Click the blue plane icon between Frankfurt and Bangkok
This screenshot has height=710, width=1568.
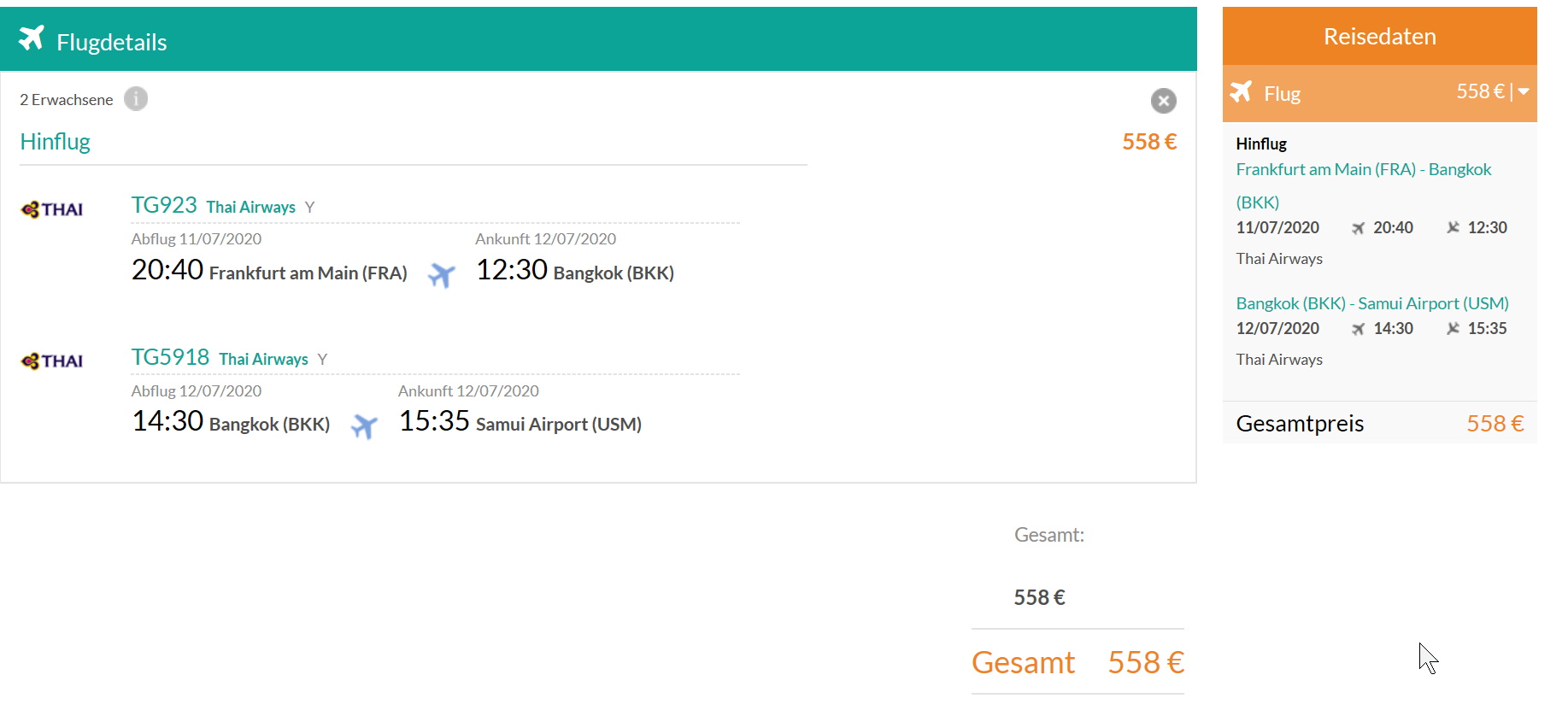coord(441,274)
